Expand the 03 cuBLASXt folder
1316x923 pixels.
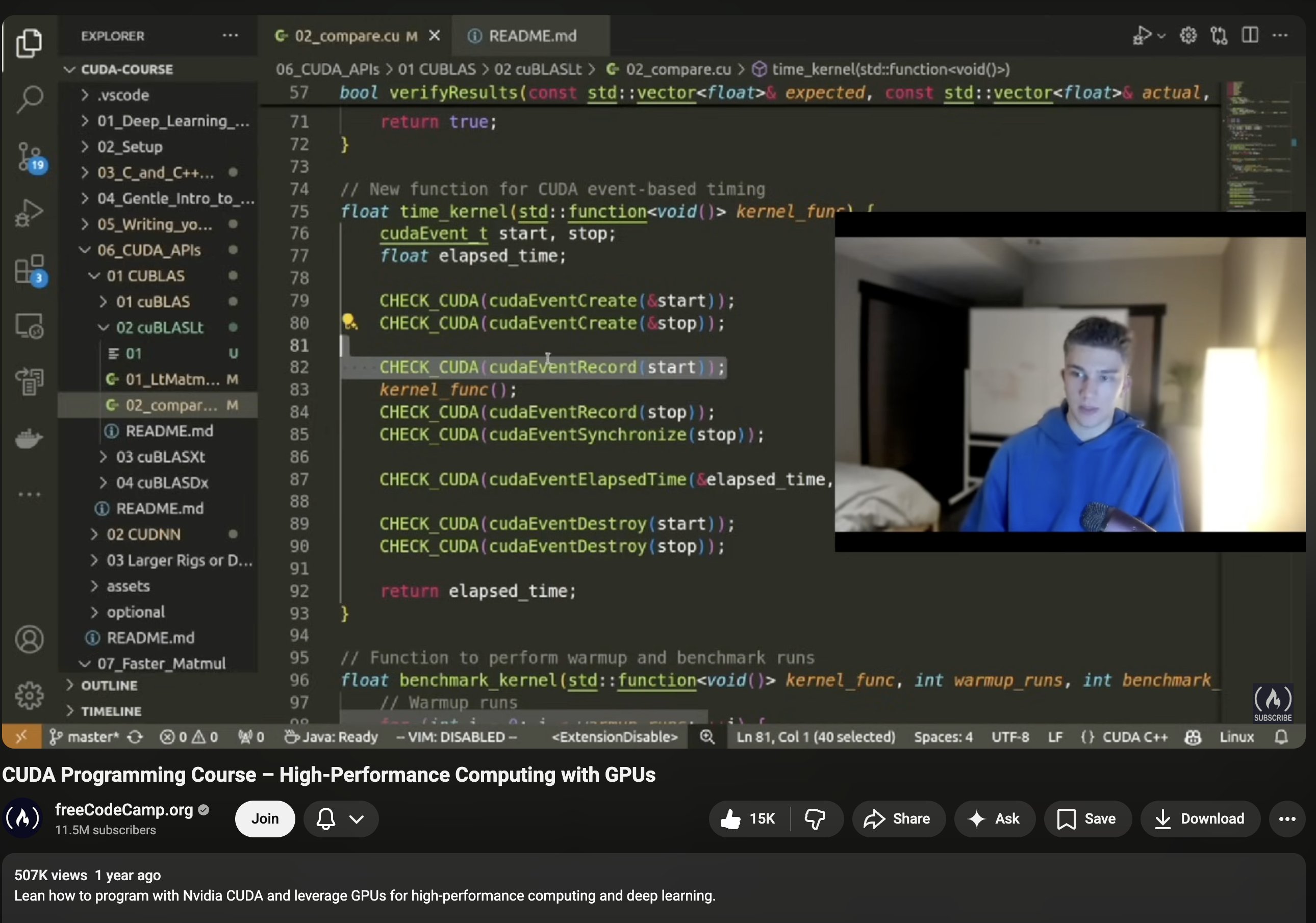tap(161, 456)
